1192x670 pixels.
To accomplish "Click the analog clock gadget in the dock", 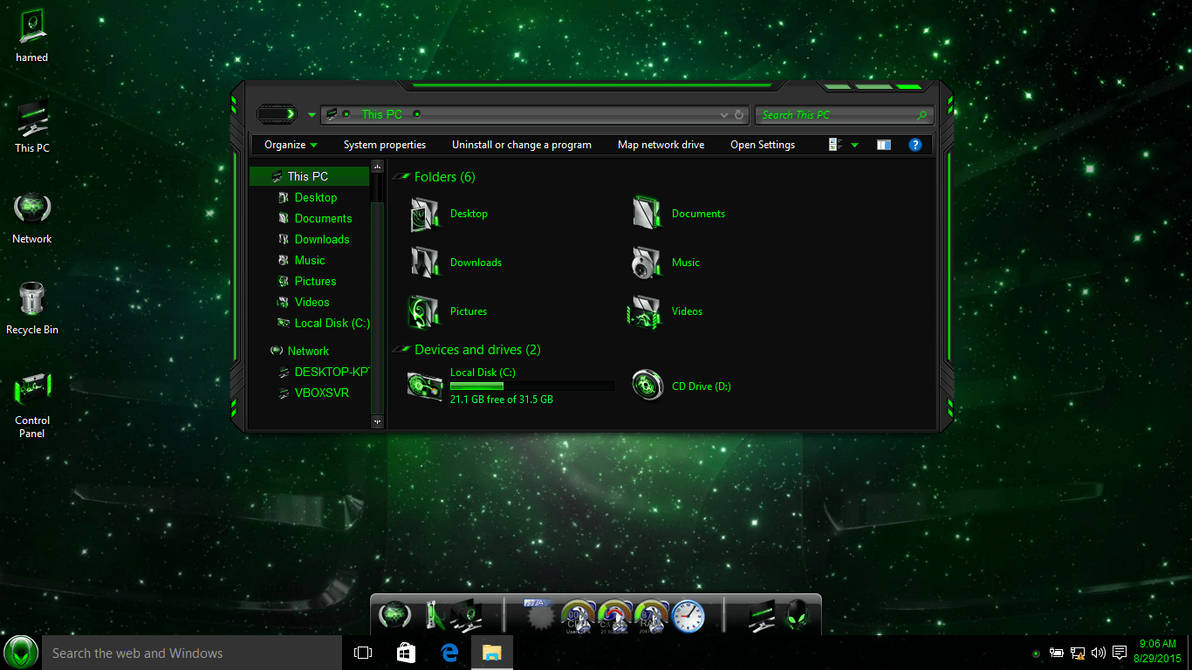I will tap(687, 616).
